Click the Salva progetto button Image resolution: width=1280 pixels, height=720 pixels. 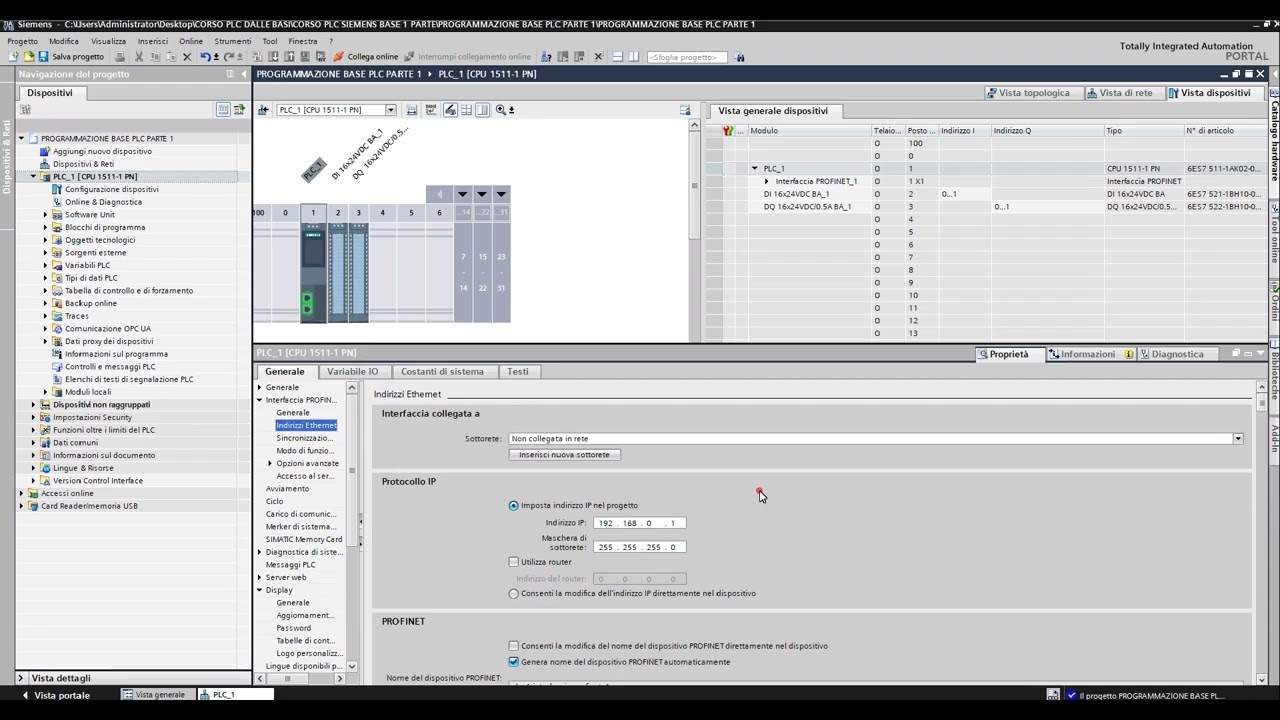click(x=72, y=57)
